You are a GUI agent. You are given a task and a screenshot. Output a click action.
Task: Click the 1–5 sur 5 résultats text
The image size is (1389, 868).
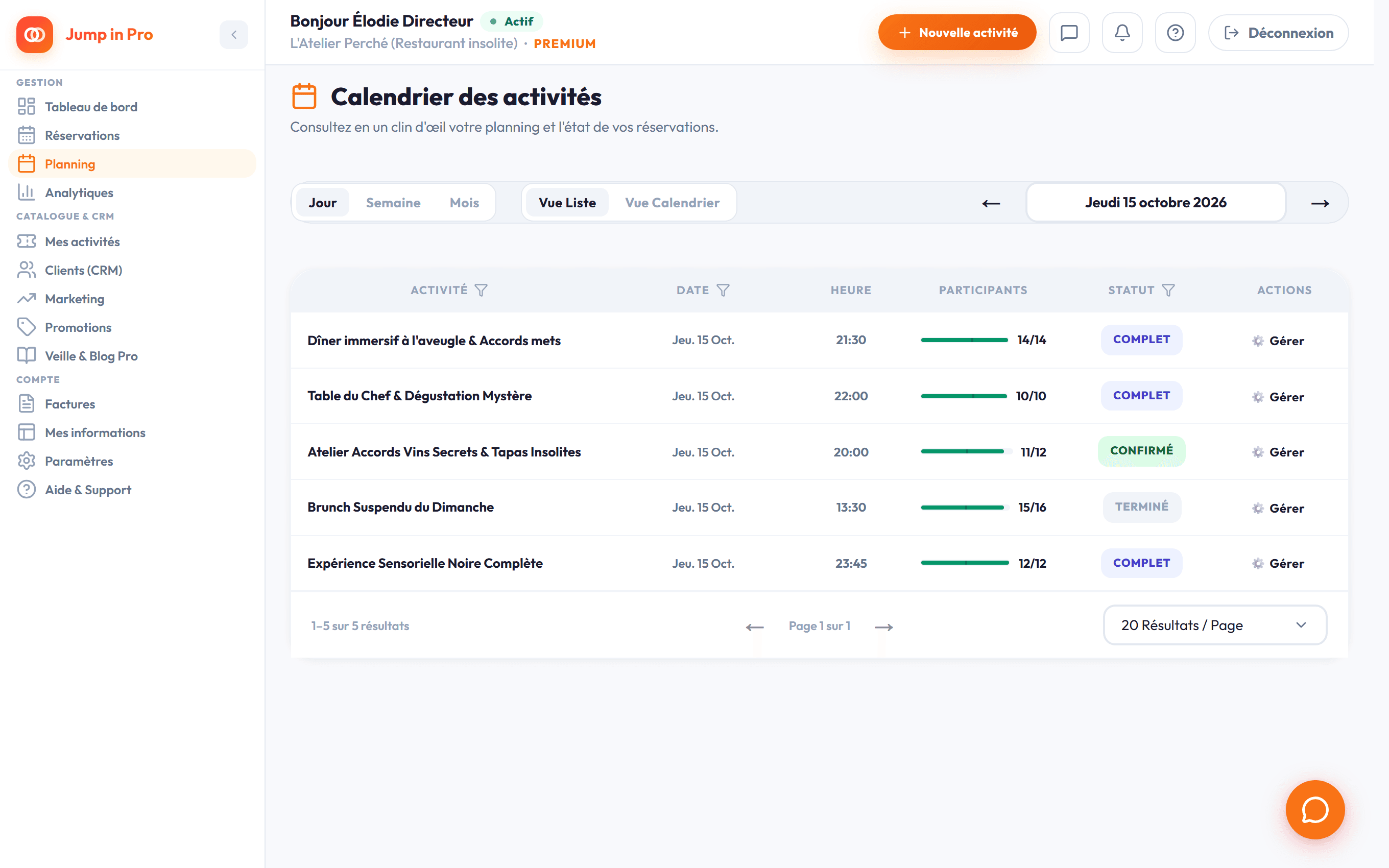pos(360,626)
